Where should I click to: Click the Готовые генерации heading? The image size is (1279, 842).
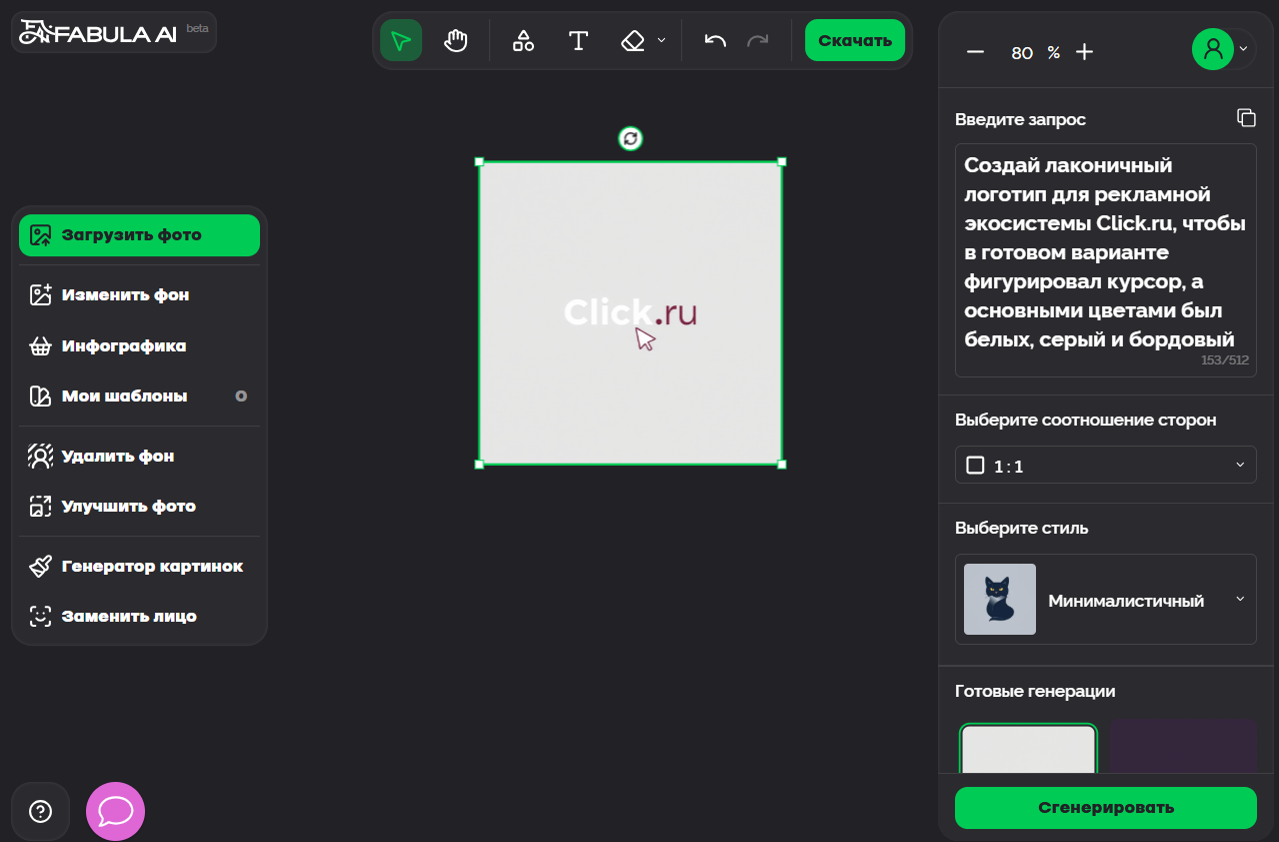pos(1035,691)
